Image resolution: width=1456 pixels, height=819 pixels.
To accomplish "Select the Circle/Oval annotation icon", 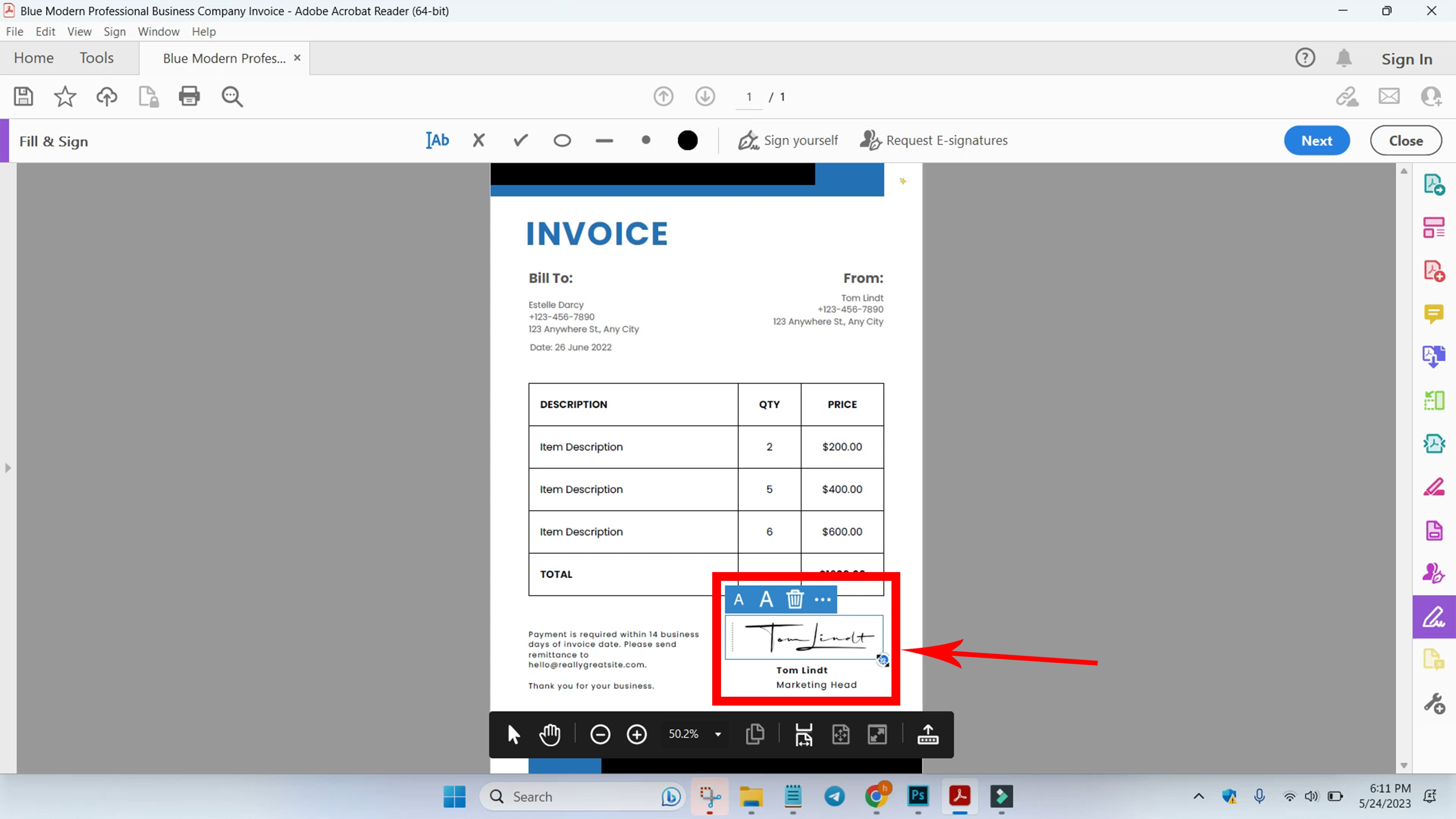I will point(562,140).
